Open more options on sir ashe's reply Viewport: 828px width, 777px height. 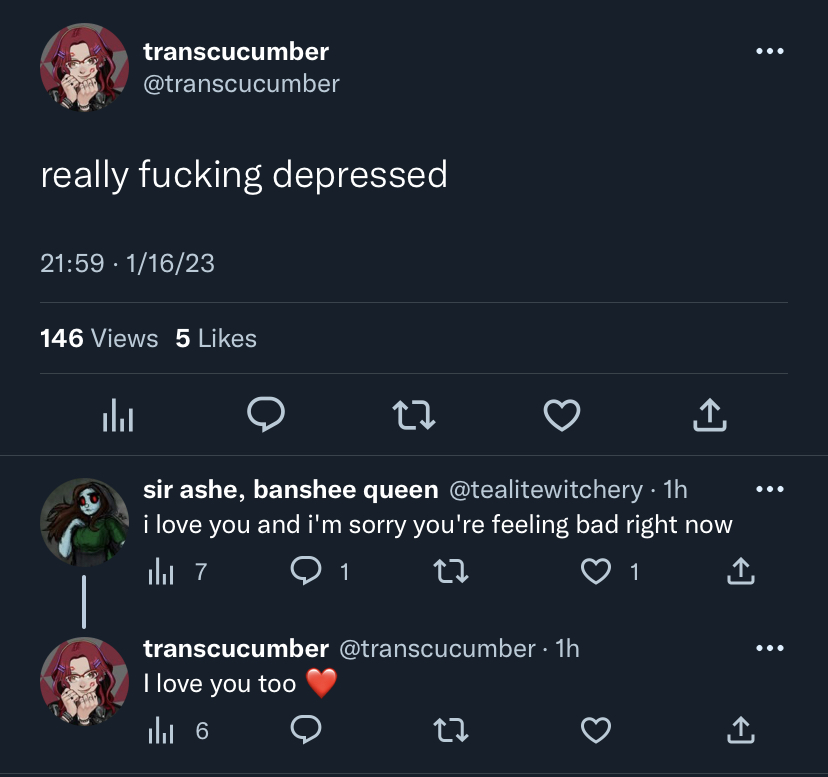pos(769,489)
